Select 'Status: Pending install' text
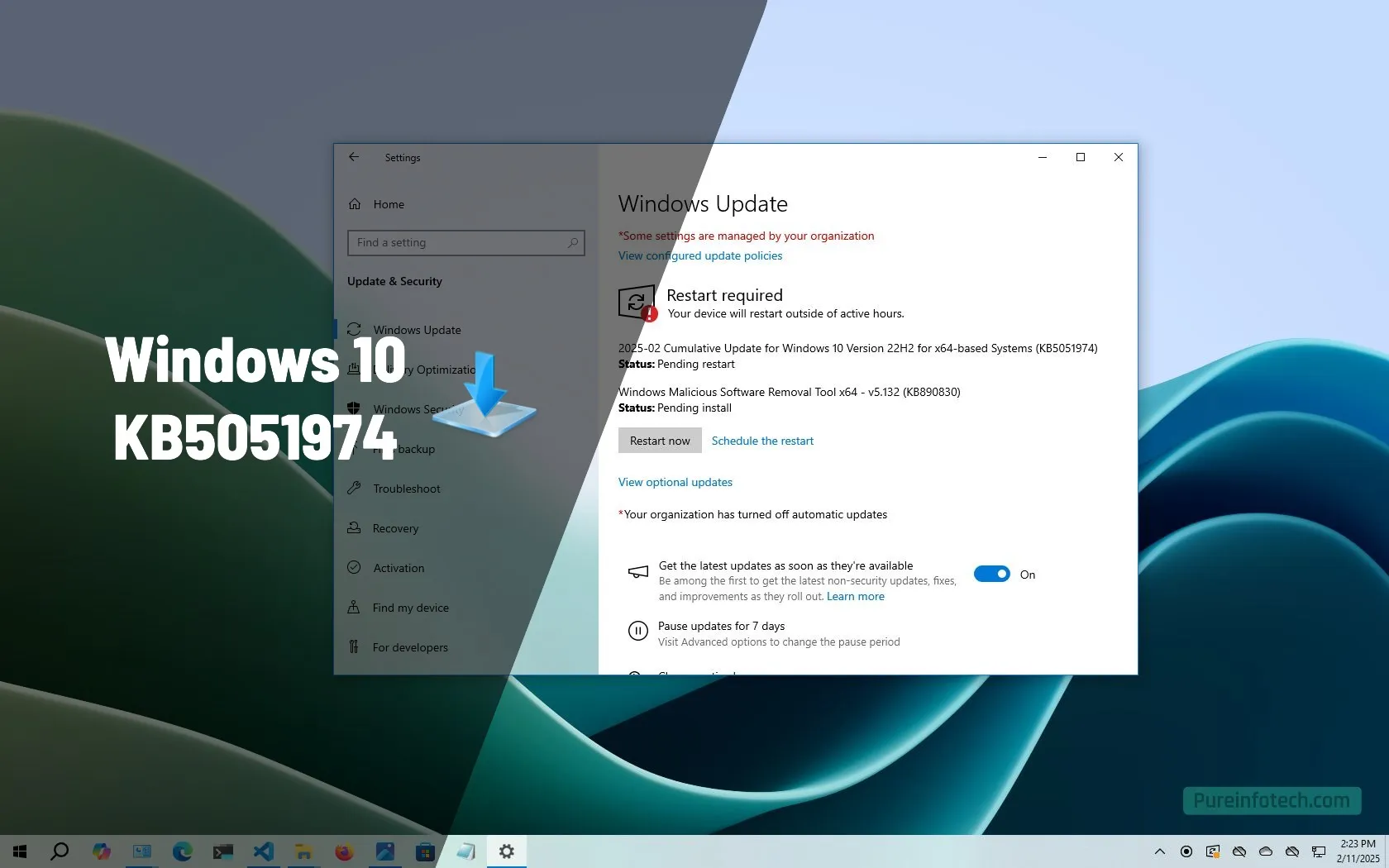 675,408
